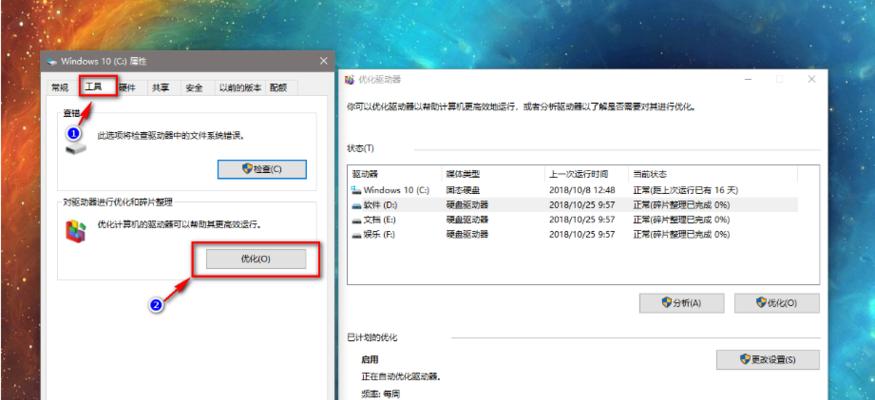Switch to the 安全 tab
Image resolution: width=875 pixels, height=400 pixels.
pyautogui.click(x=194, y=88)
